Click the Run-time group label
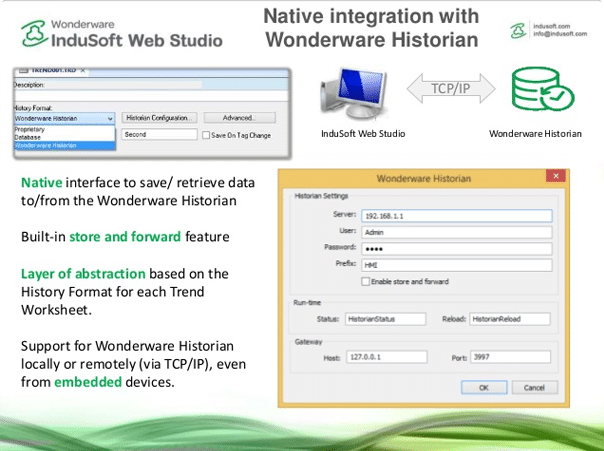 (x=307, y=302)
